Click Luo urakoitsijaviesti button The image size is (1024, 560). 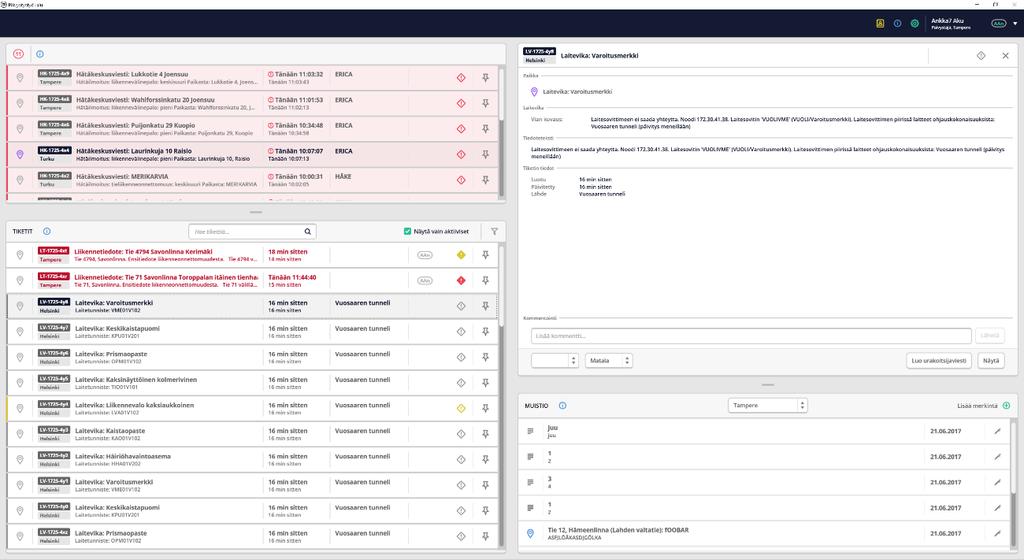pos(938,360)
